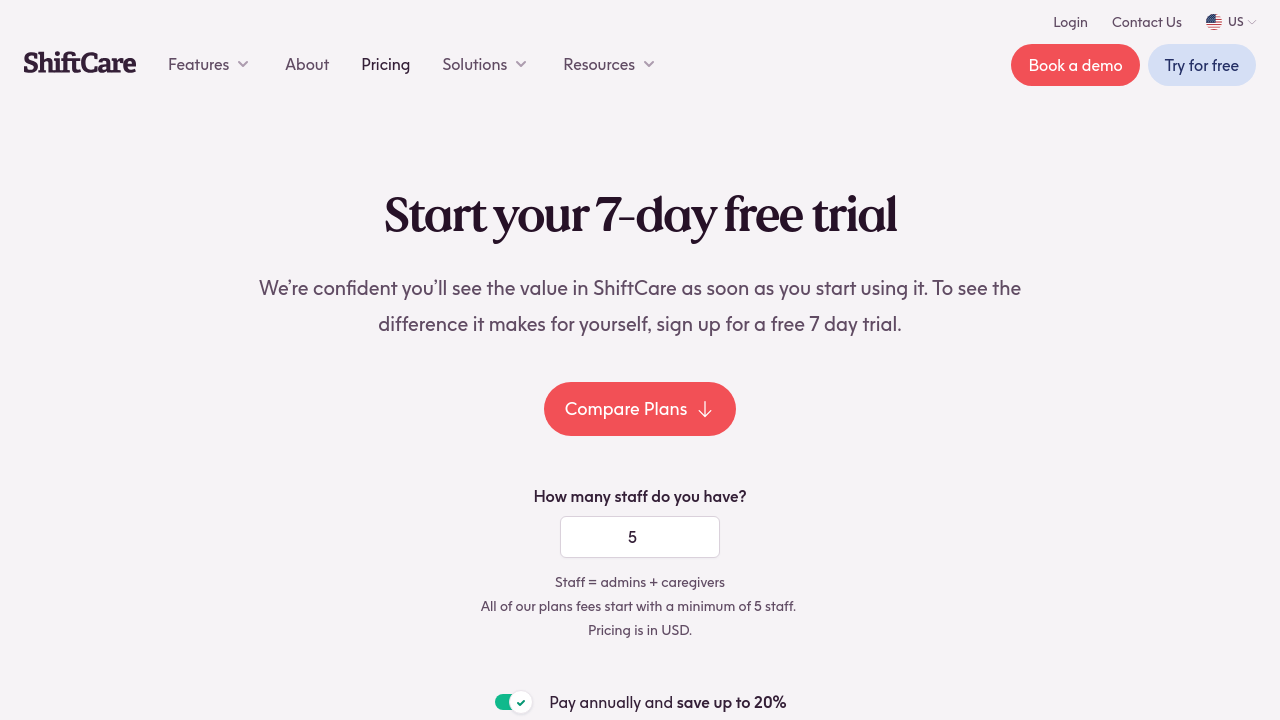Image resolution: width=1280 pixels, height=720 pixels.
Task: Go to the Pricing page
Action: 386,64
